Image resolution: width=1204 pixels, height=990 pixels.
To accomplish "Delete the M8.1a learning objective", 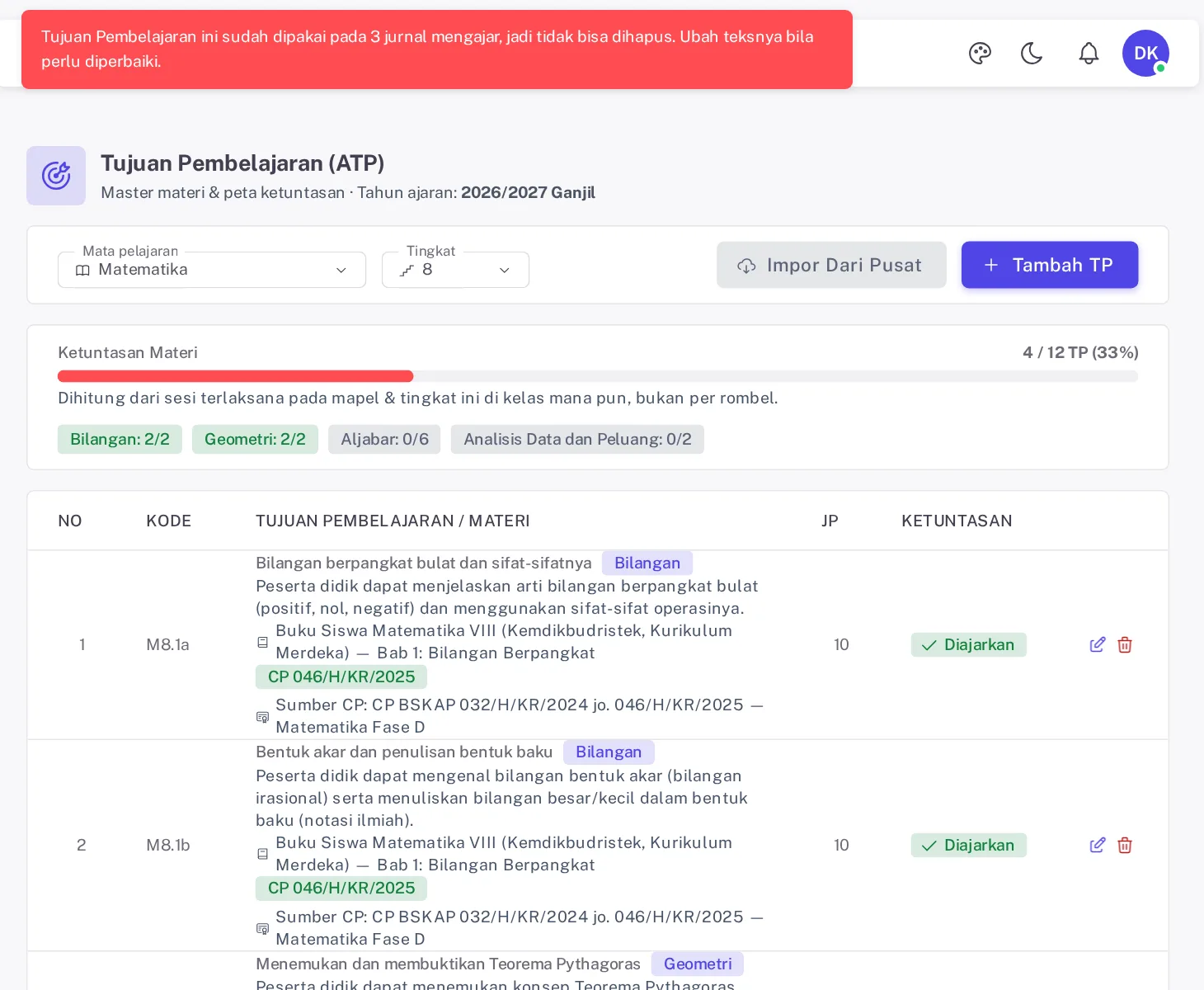I will (x=1125, y=644).
